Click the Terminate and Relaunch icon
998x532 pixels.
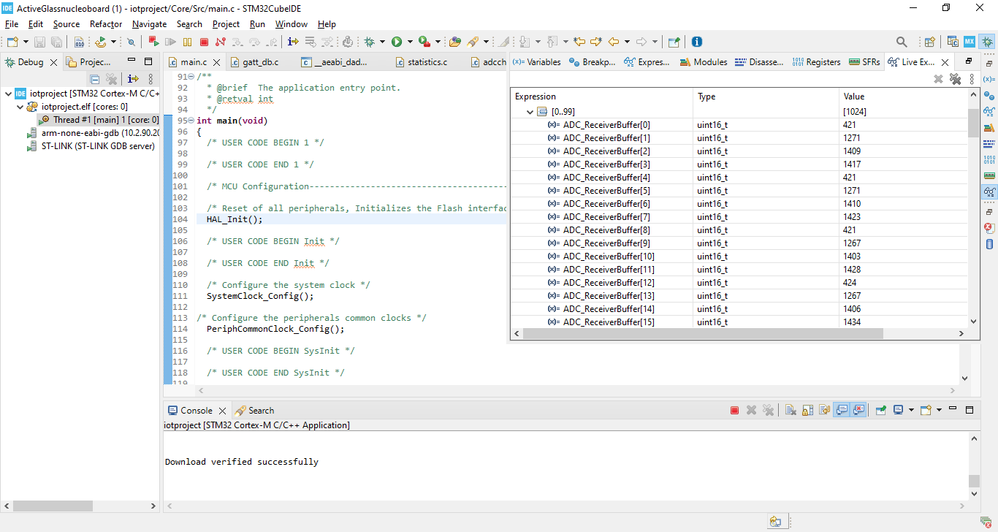point(154,42)
